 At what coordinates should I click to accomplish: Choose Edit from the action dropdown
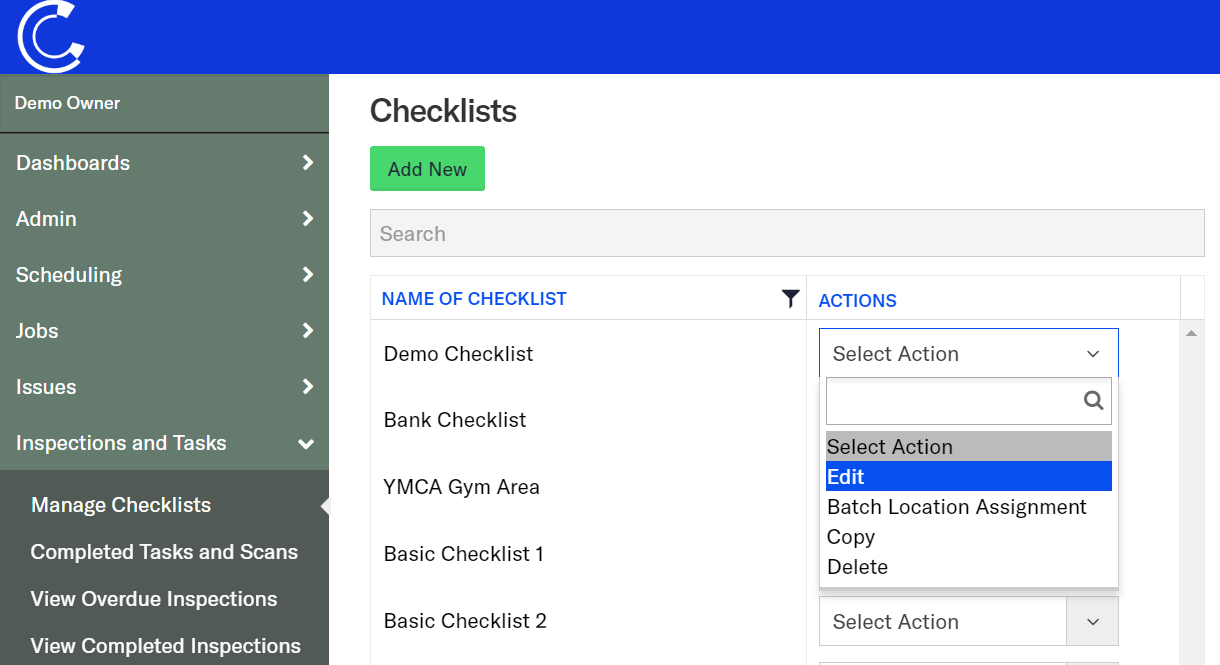coord(967,477)
